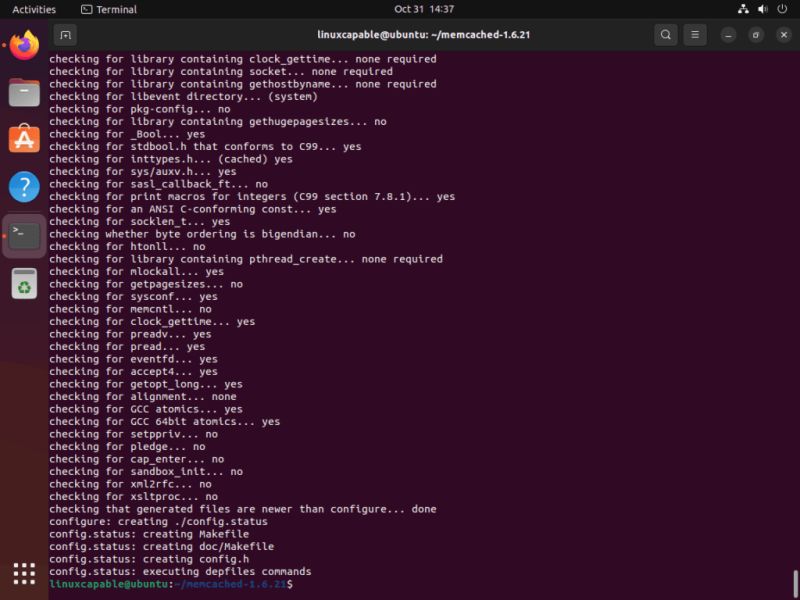Open the Activities overview
Screen dimensions: 800x600
[x=33, y=9]
